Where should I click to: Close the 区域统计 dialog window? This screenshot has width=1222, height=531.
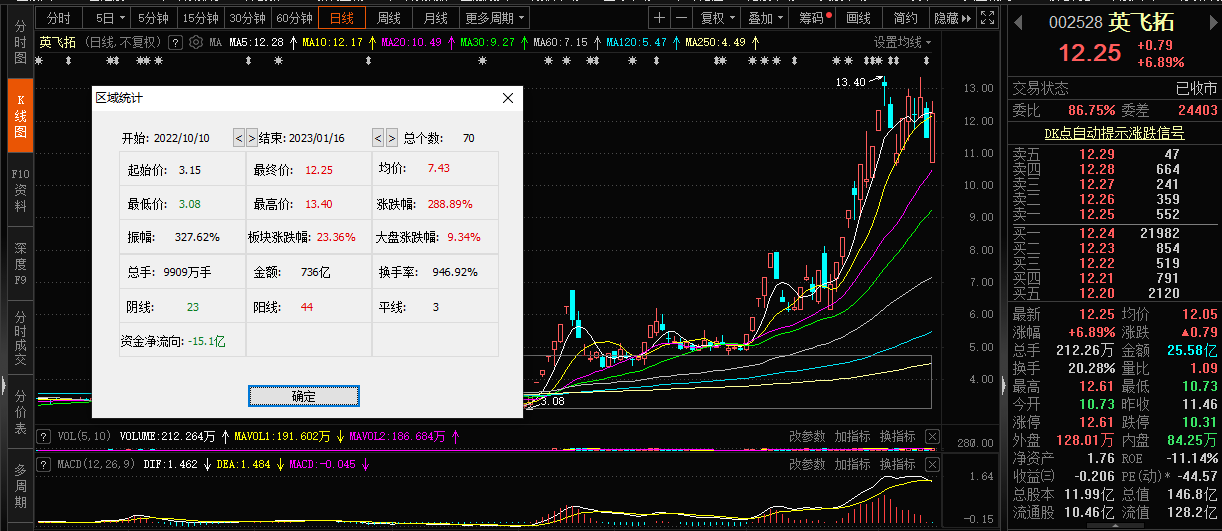point(508,98)
